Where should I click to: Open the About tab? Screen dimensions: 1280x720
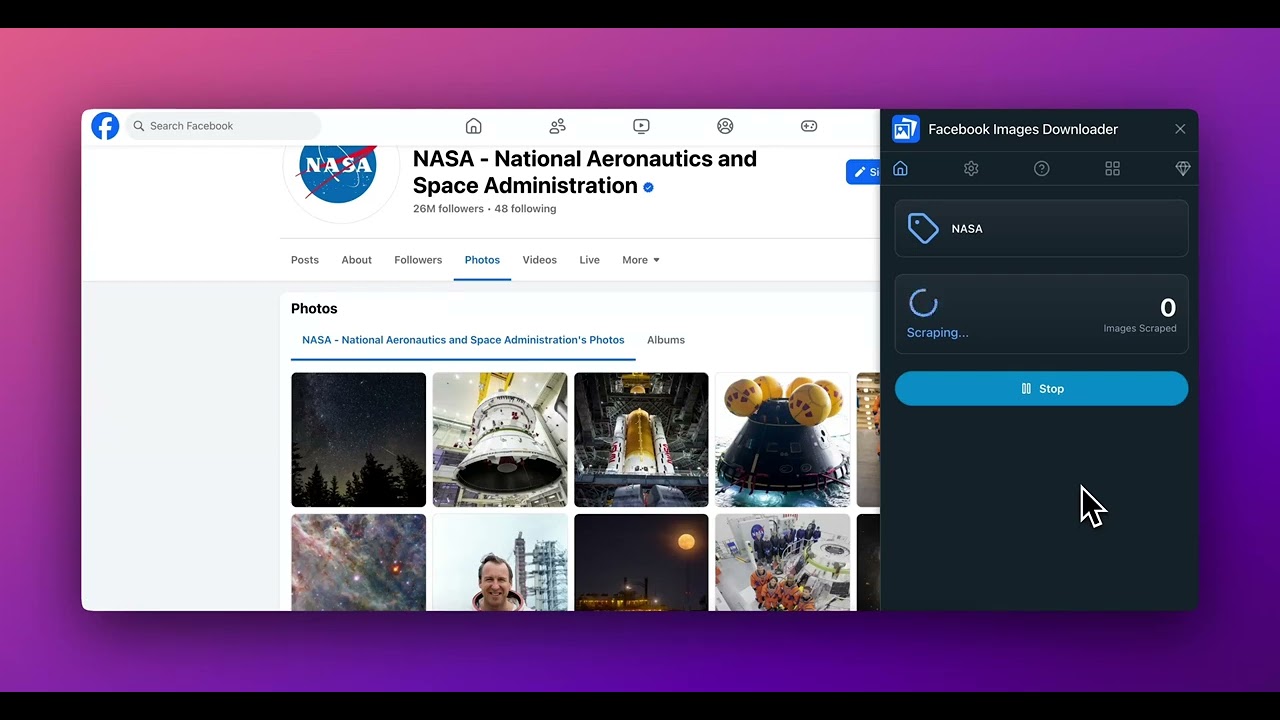pos(356,260)
